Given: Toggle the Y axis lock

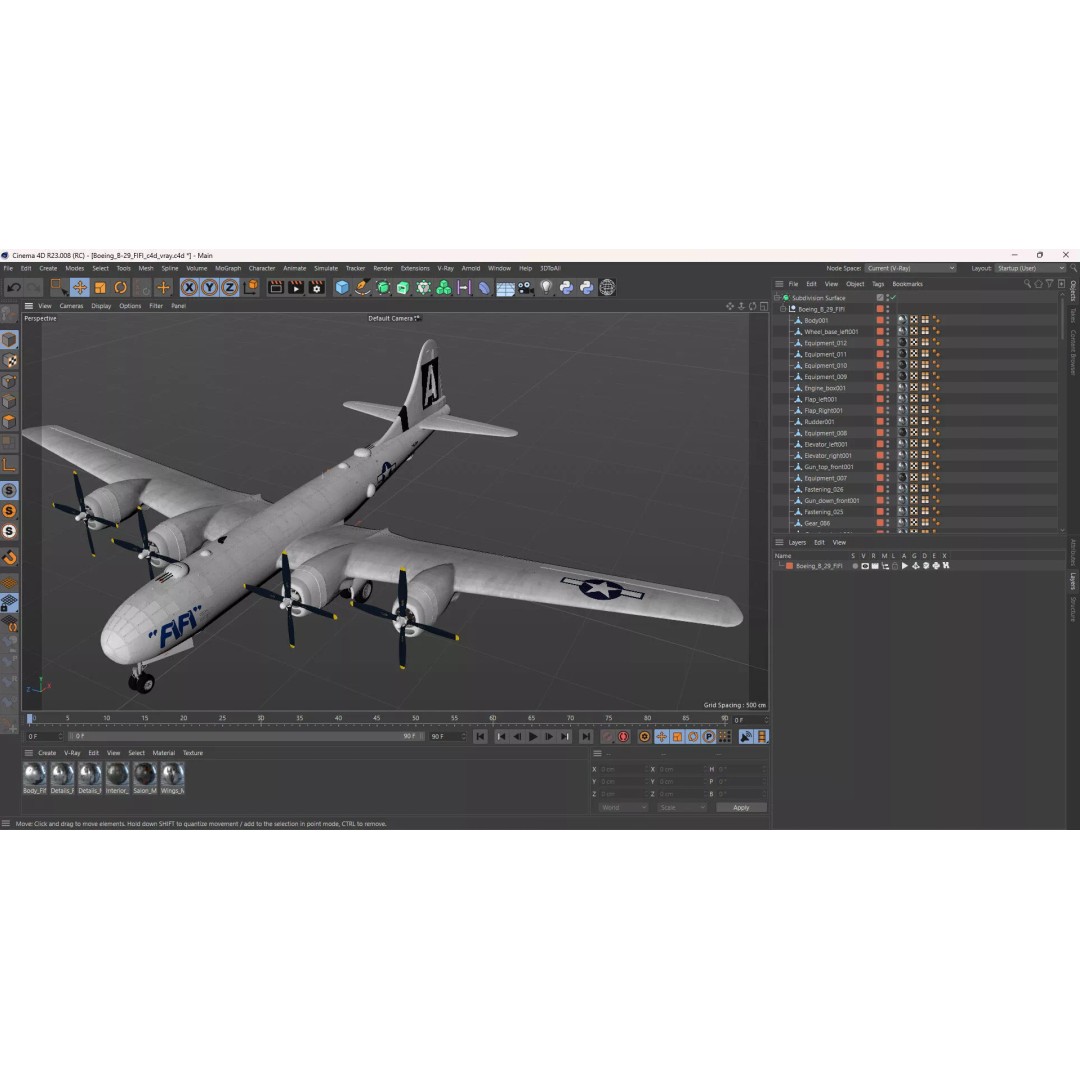Looking at the screenshot, I should coord(209,287).
